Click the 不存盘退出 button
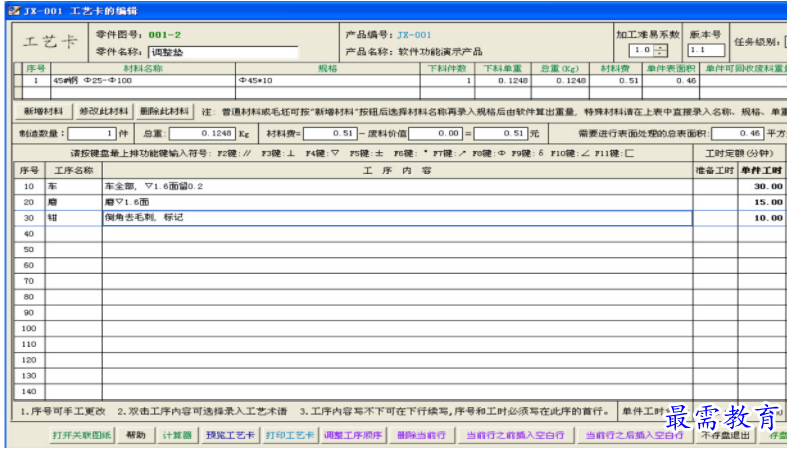Image resolution: width=787 pixels, height=449 pixels. 725,435
